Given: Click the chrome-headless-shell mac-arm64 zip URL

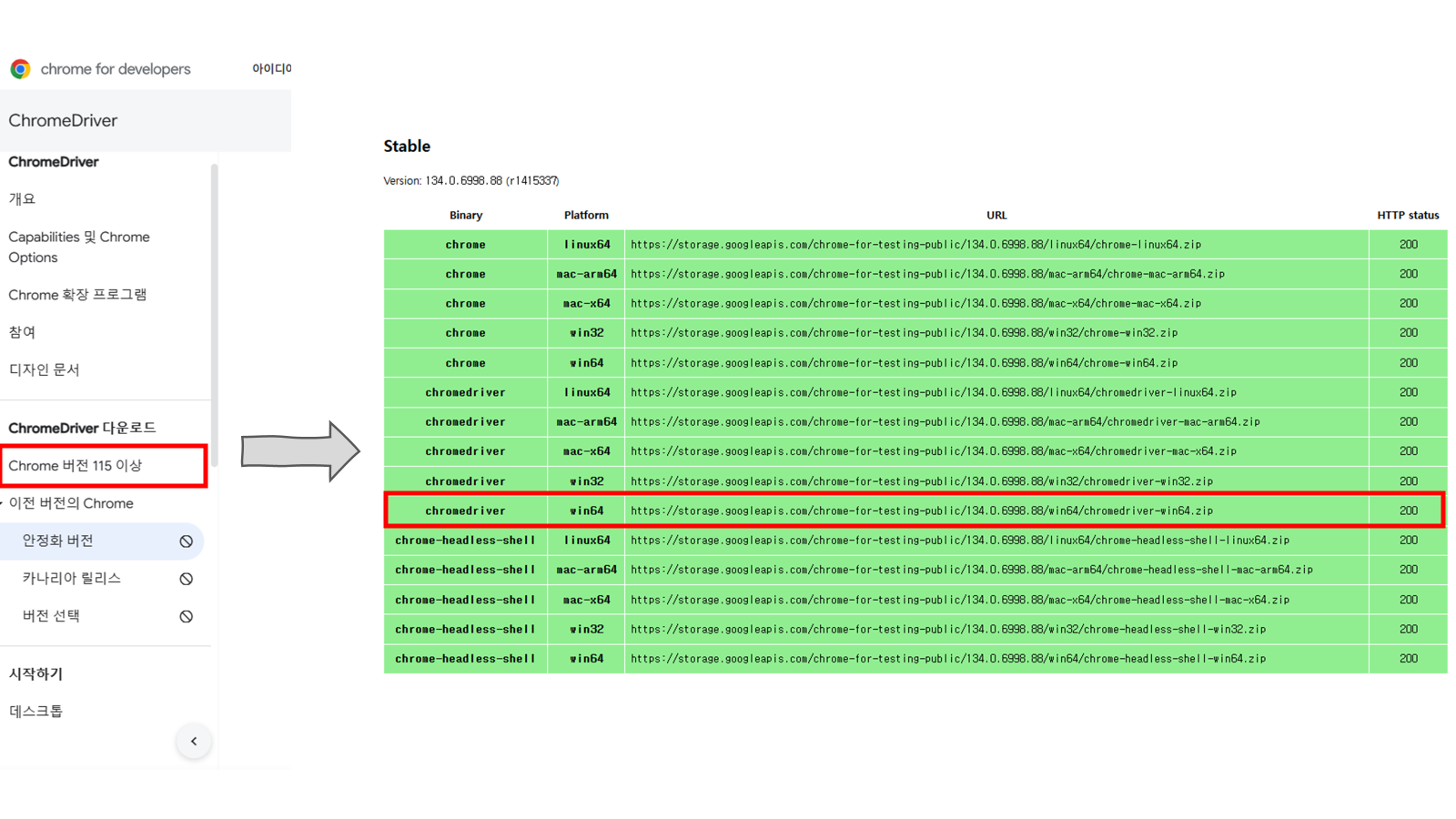Looking at the screenshot, I should click(x=972, y=570).
